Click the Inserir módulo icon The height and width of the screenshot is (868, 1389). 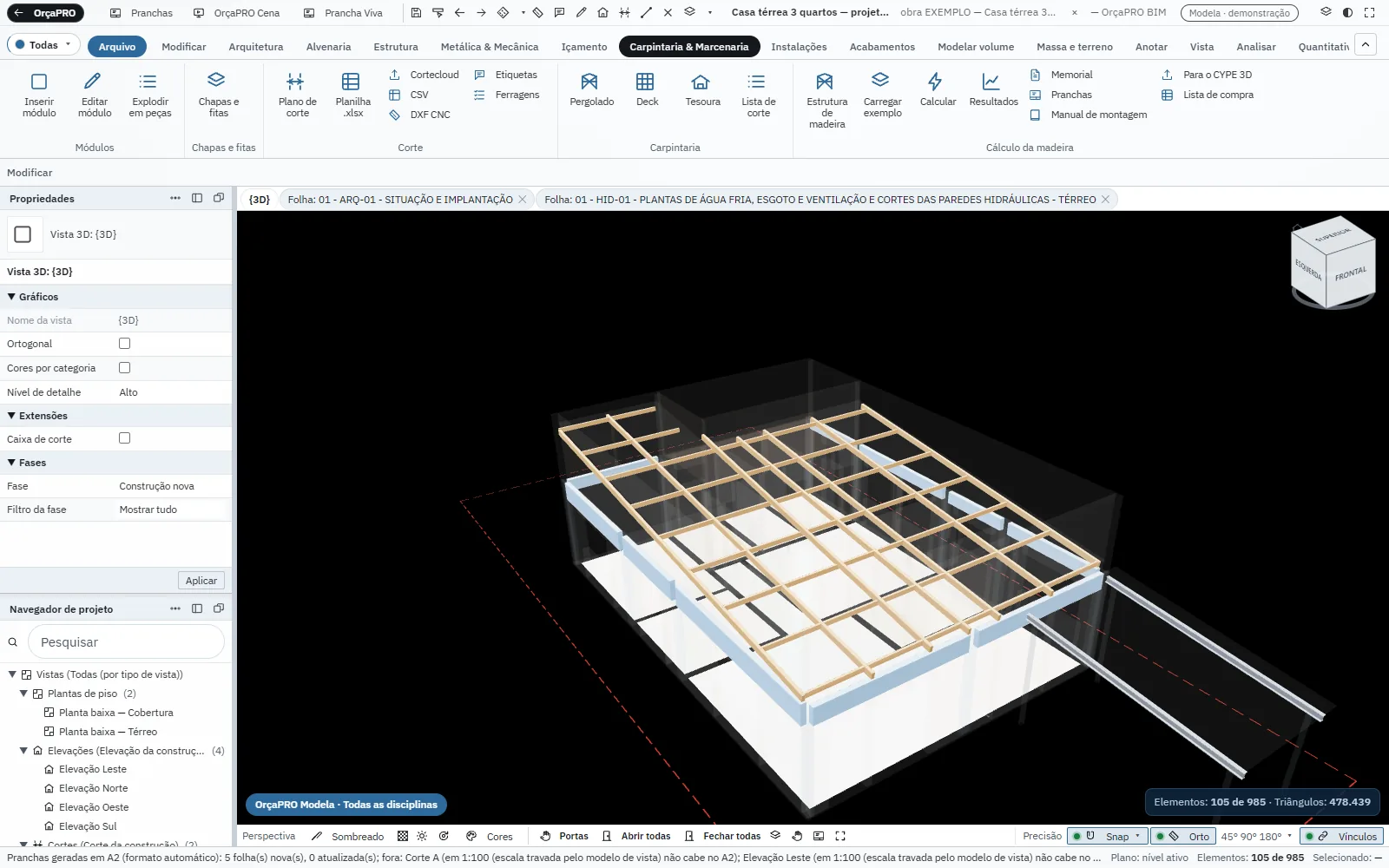[39, 82]
